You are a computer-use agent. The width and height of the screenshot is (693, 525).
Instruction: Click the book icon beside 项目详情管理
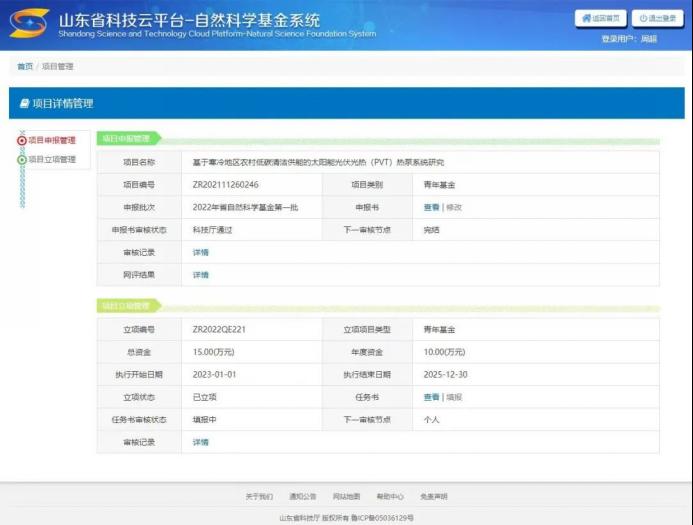[24, 103]
